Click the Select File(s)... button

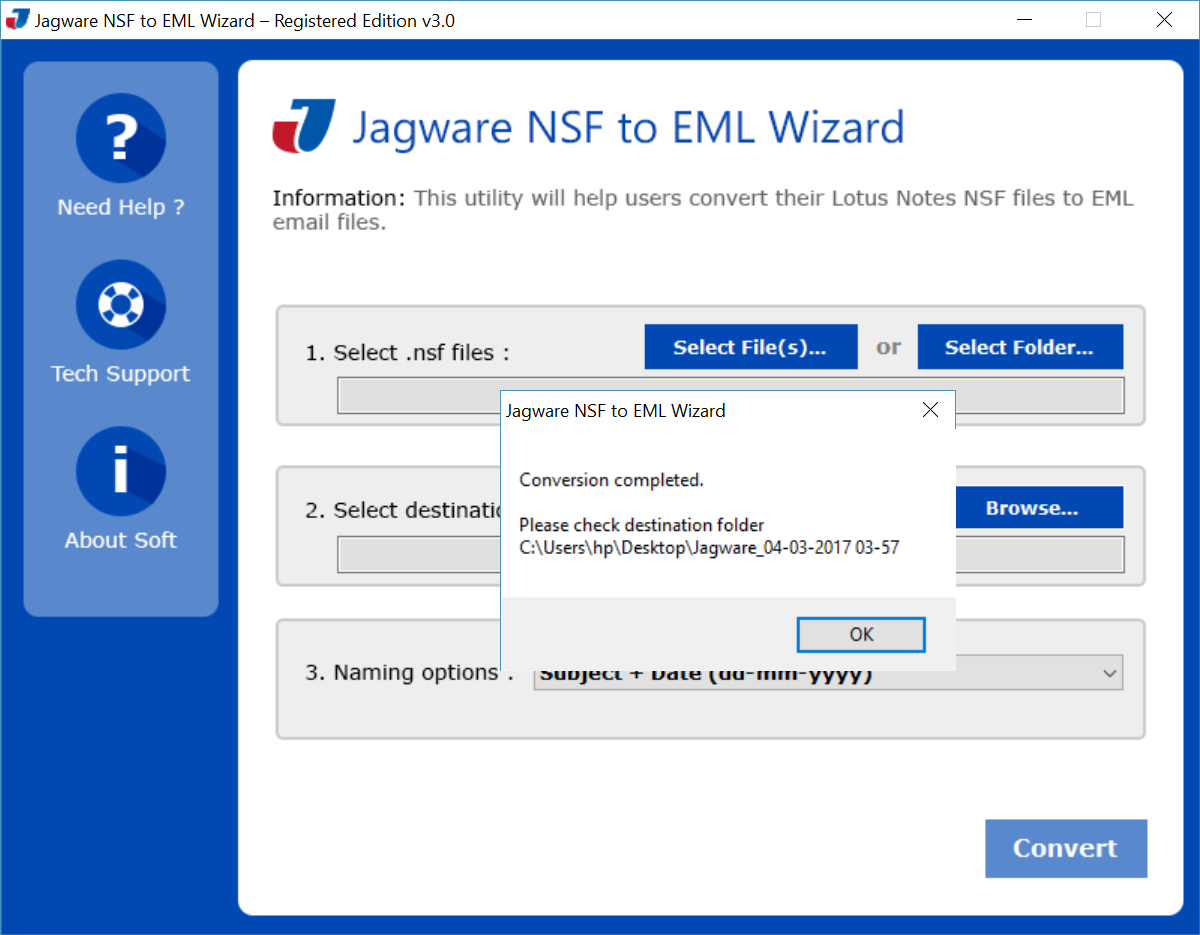750,347
